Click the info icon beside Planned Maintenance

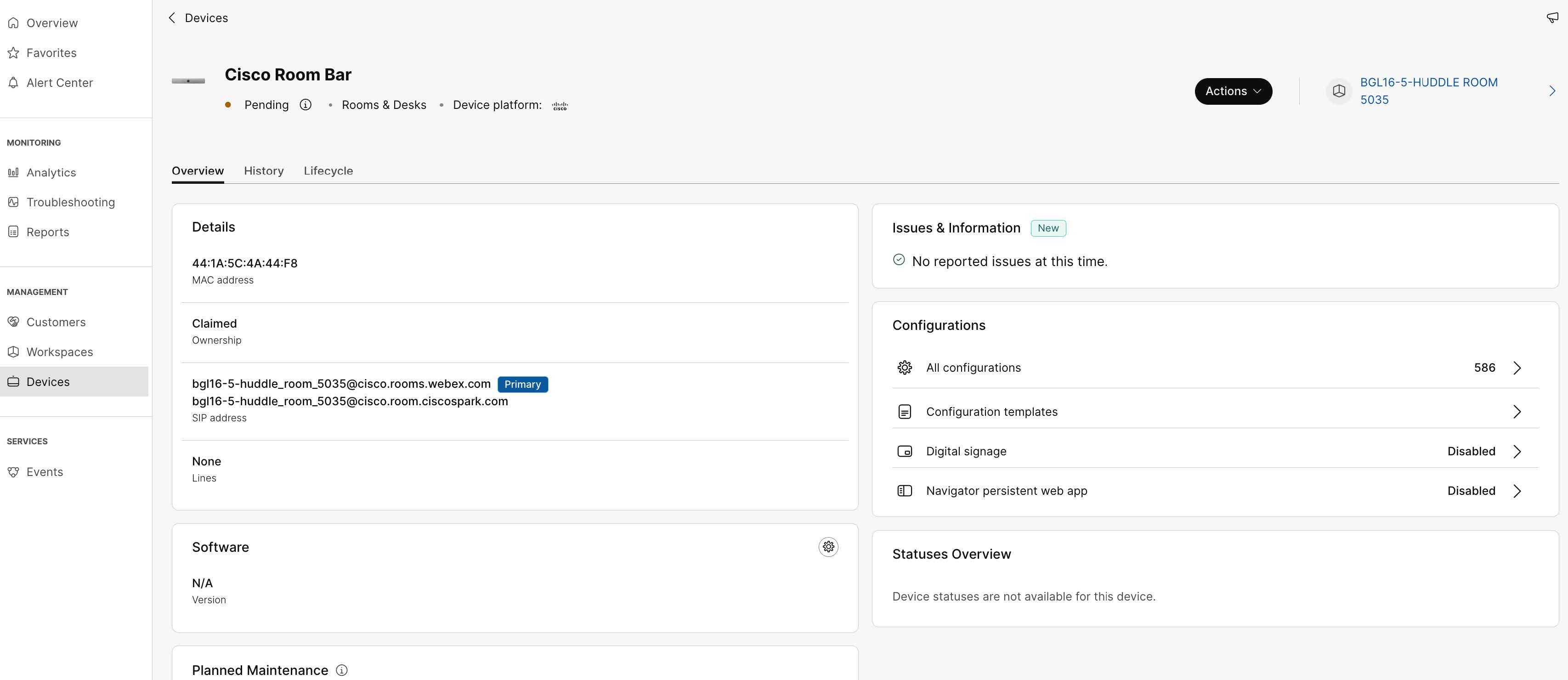pyautogui.click(x=341, y=669)
